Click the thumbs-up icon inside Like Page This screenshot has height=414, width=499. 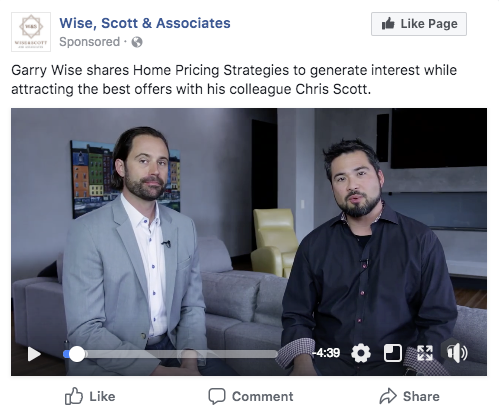click(x=388, y=24)
